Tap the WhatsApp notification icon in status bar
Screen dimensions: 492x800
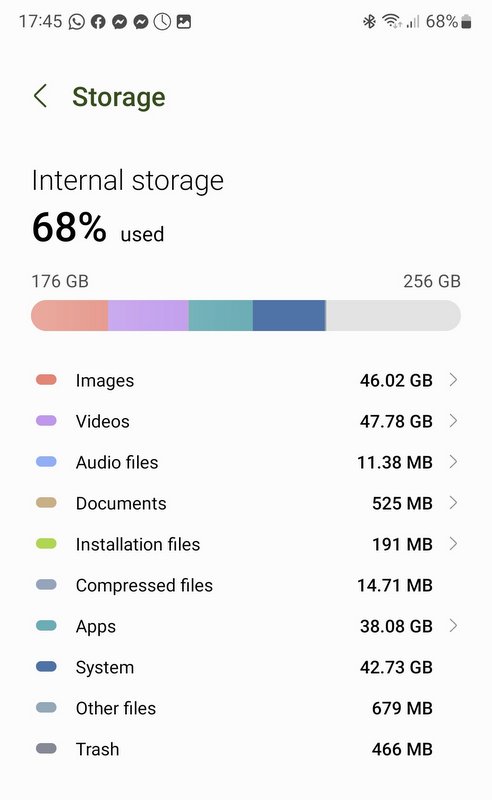tap(77, 22)
